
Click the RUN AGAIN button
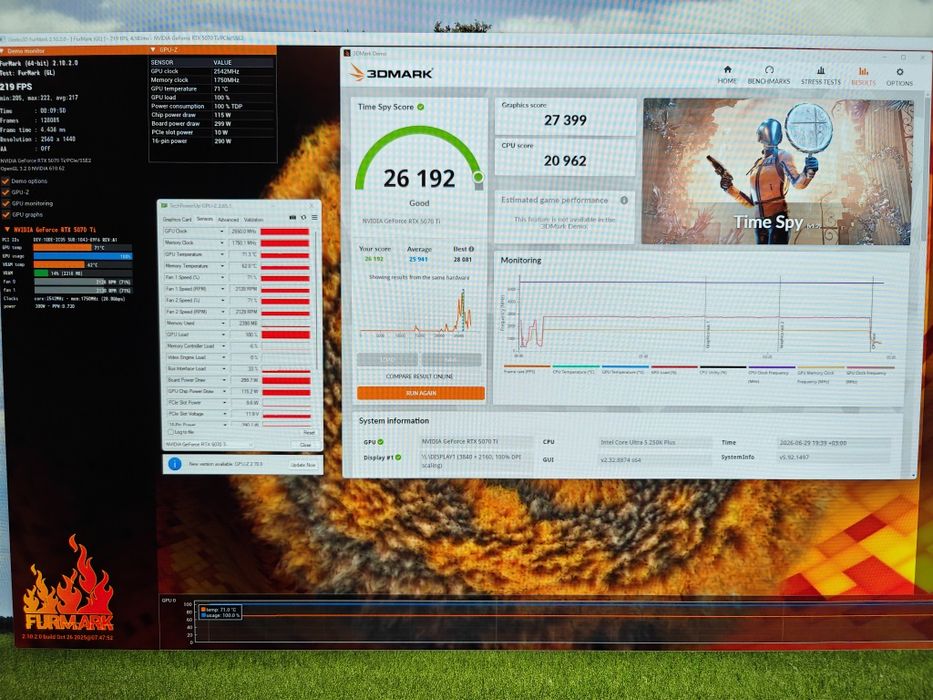tap(421, 393)
